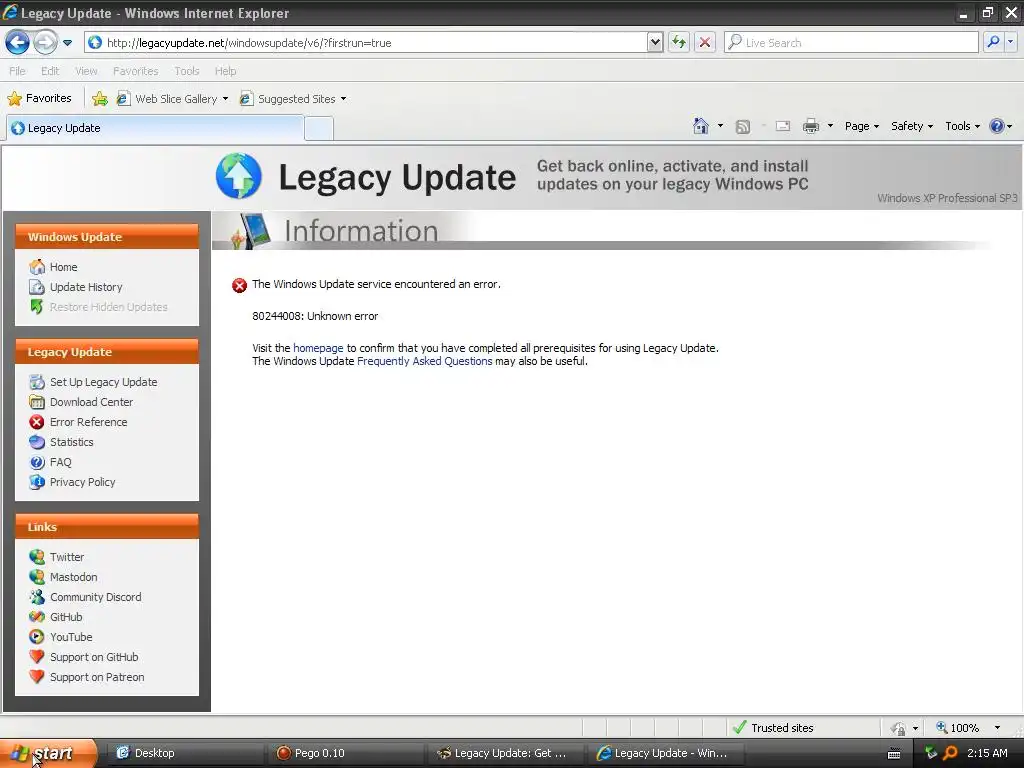
Task: Open the Favorites menu in menu bar
Action: [135, 71]
